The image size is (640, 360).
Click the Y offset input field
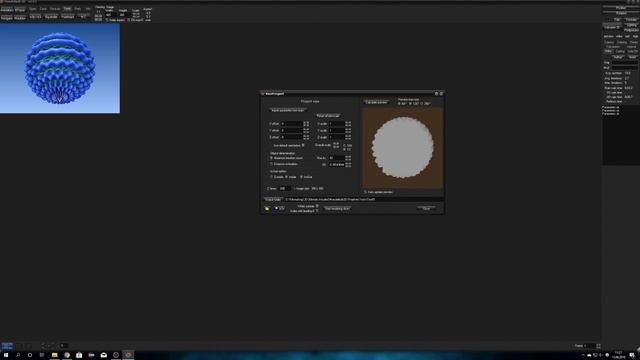[292, 131]
